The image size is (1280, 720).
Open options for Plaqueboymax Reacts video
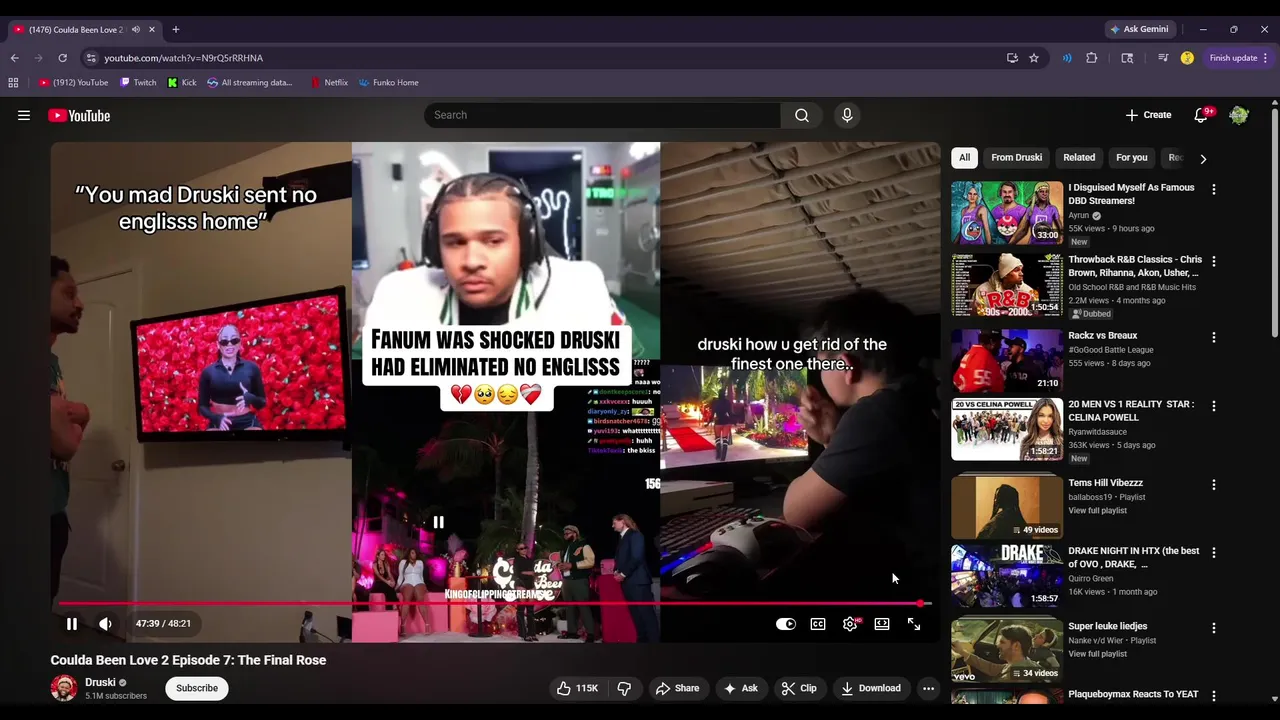click(1214, 695)
